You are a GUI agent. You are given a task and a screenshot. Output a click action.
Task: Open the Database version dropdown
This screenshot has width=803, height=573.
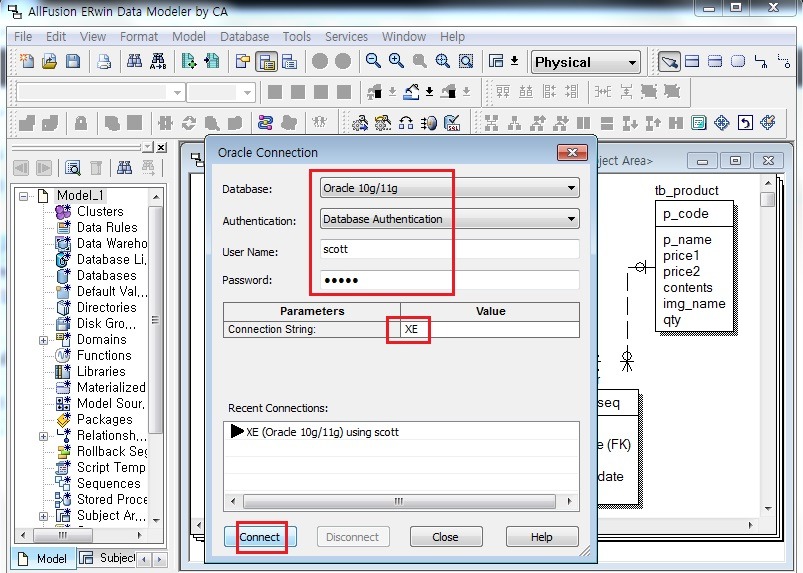[571, 188]
